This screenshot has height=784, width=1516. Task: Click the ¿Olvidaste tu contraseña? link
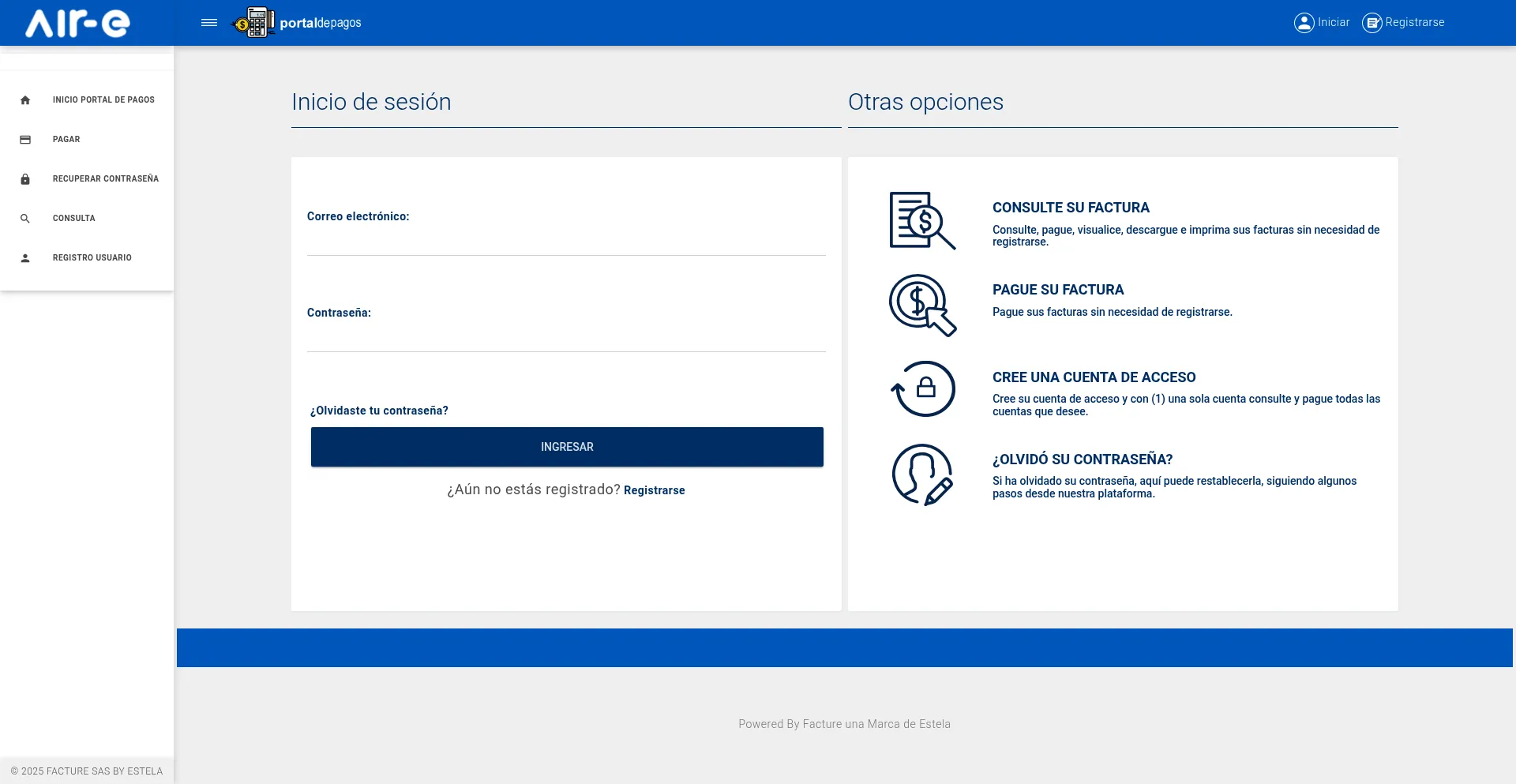coord(379,411)
